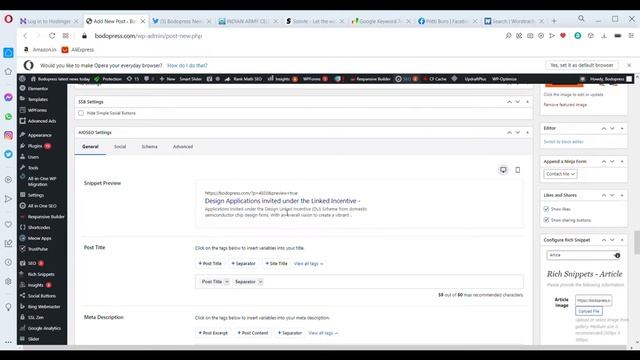640x360 pixels.
Task: Click the heart bookmark icon in address bar
Action: tap(563, 36)
